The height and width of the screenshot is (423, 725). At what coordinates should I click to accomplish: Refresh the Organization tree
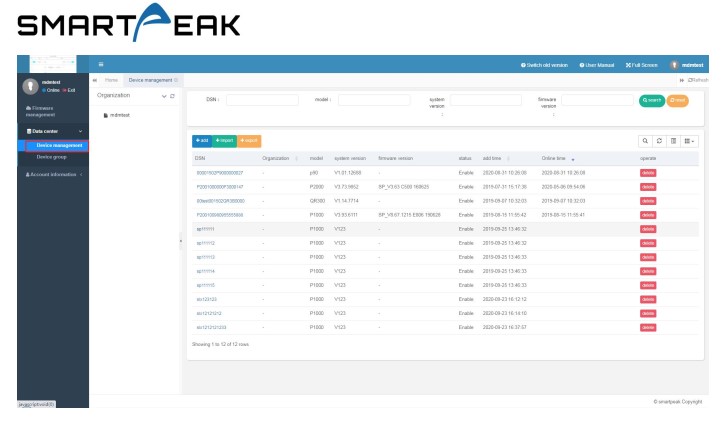point(172,96)
